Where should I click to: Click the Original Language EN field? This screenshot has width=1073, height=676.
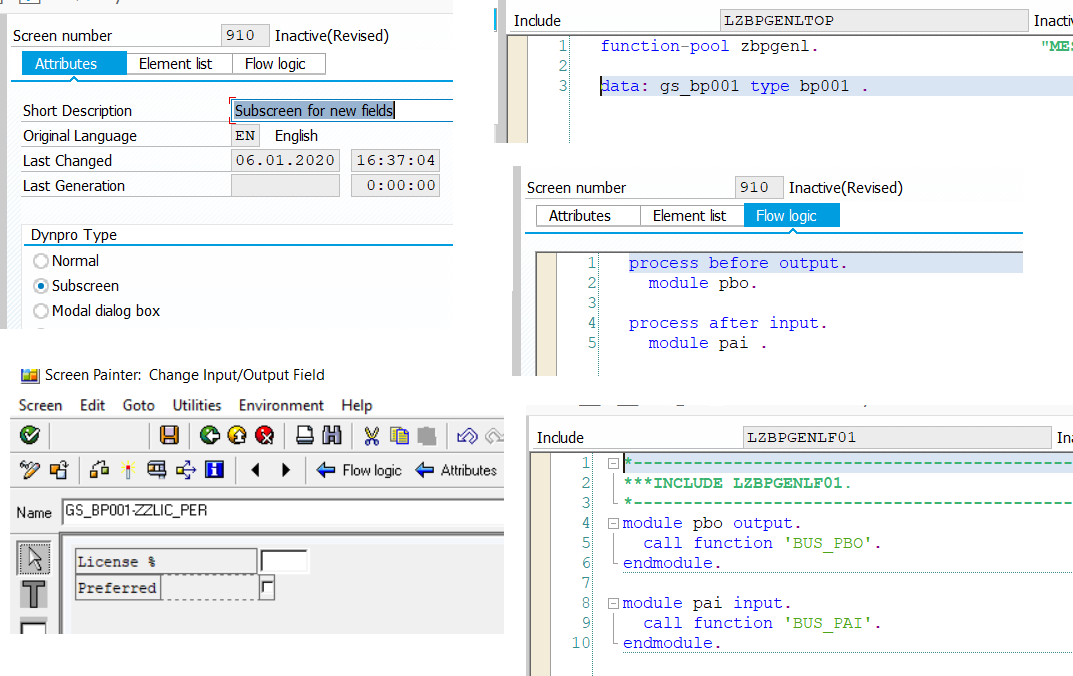coord(245,135)
